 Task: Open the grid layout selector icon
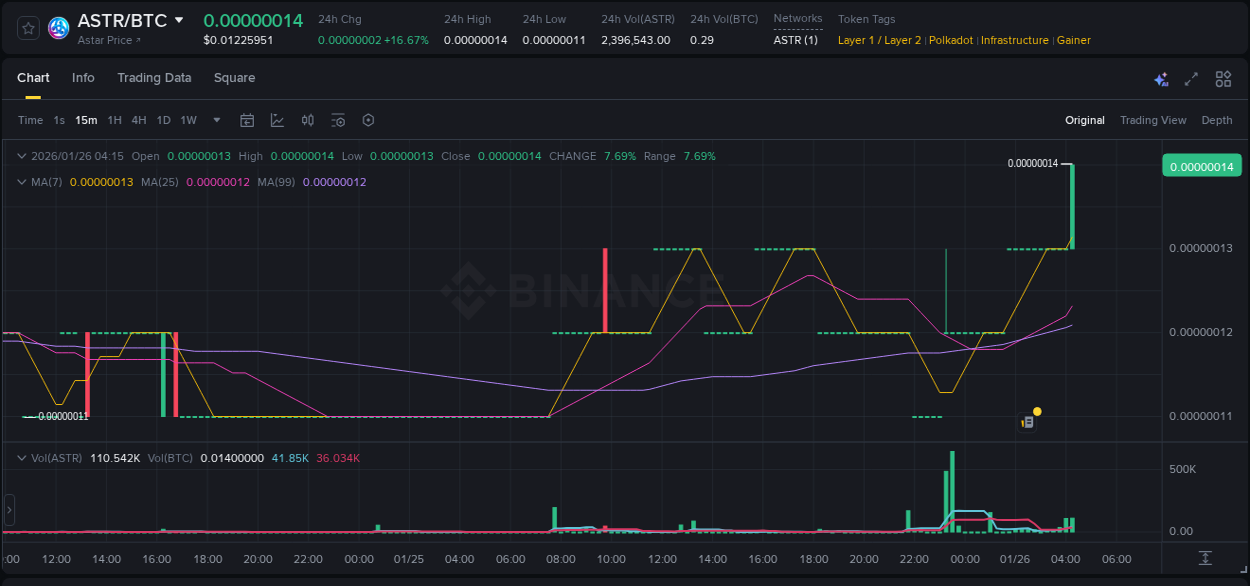[1222, 78]
